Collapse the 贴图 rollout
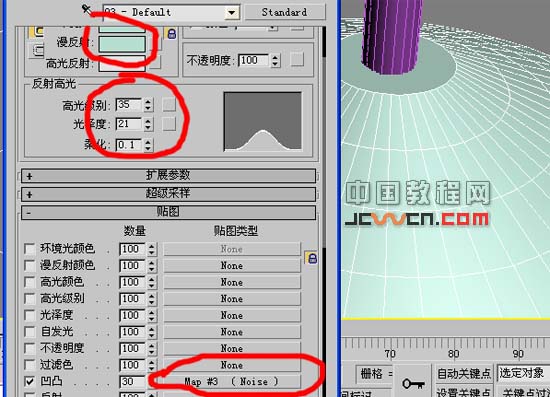Image resolution: width=550 pixels, height=397 pixels. point(168,212)
